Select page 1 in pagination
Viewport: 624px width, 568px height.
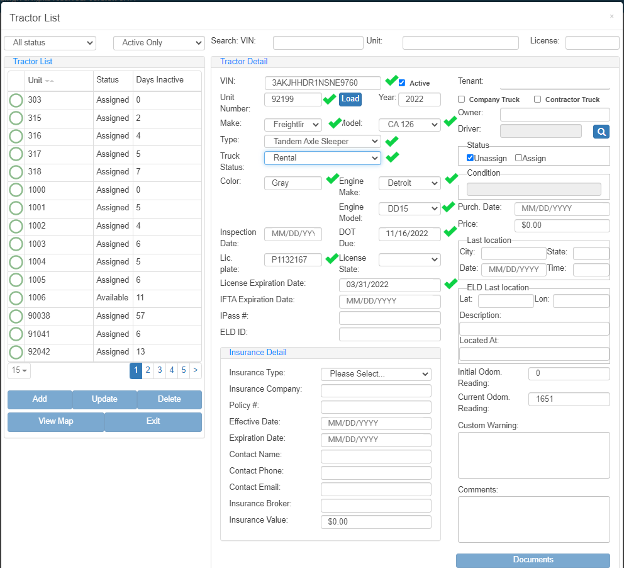(x=136, y=370)
